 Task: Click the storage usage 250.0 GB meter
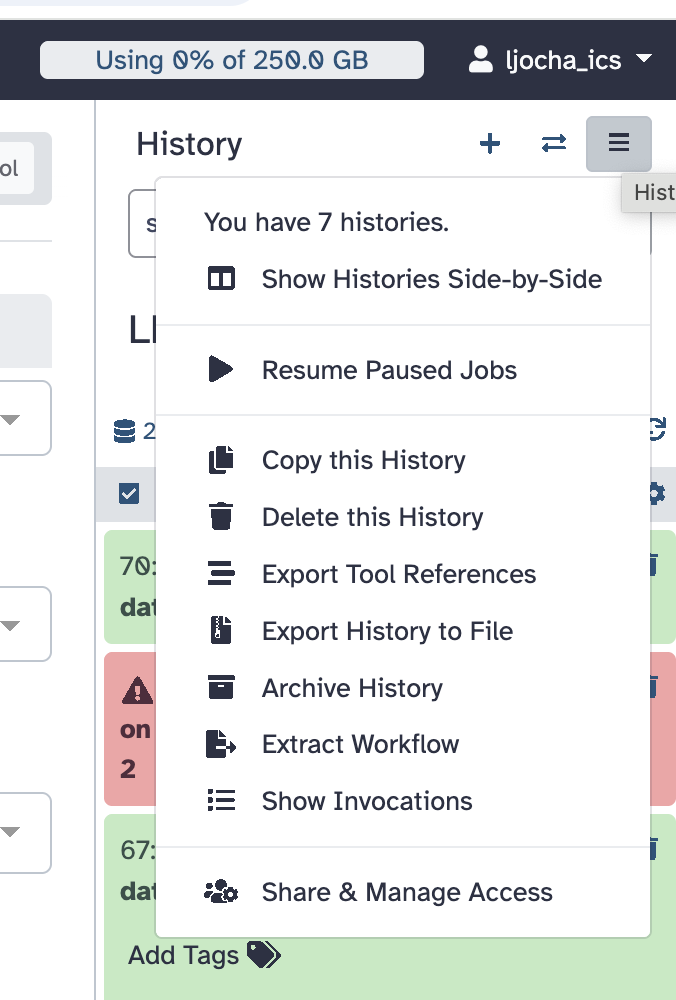click(232, 60)
